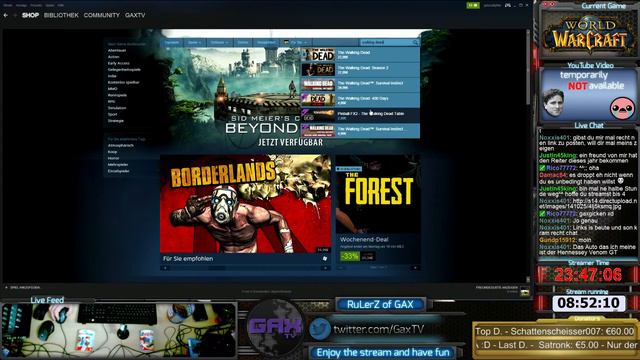
Task: Open the COMMUNITY tab
Action: point(102,15)
